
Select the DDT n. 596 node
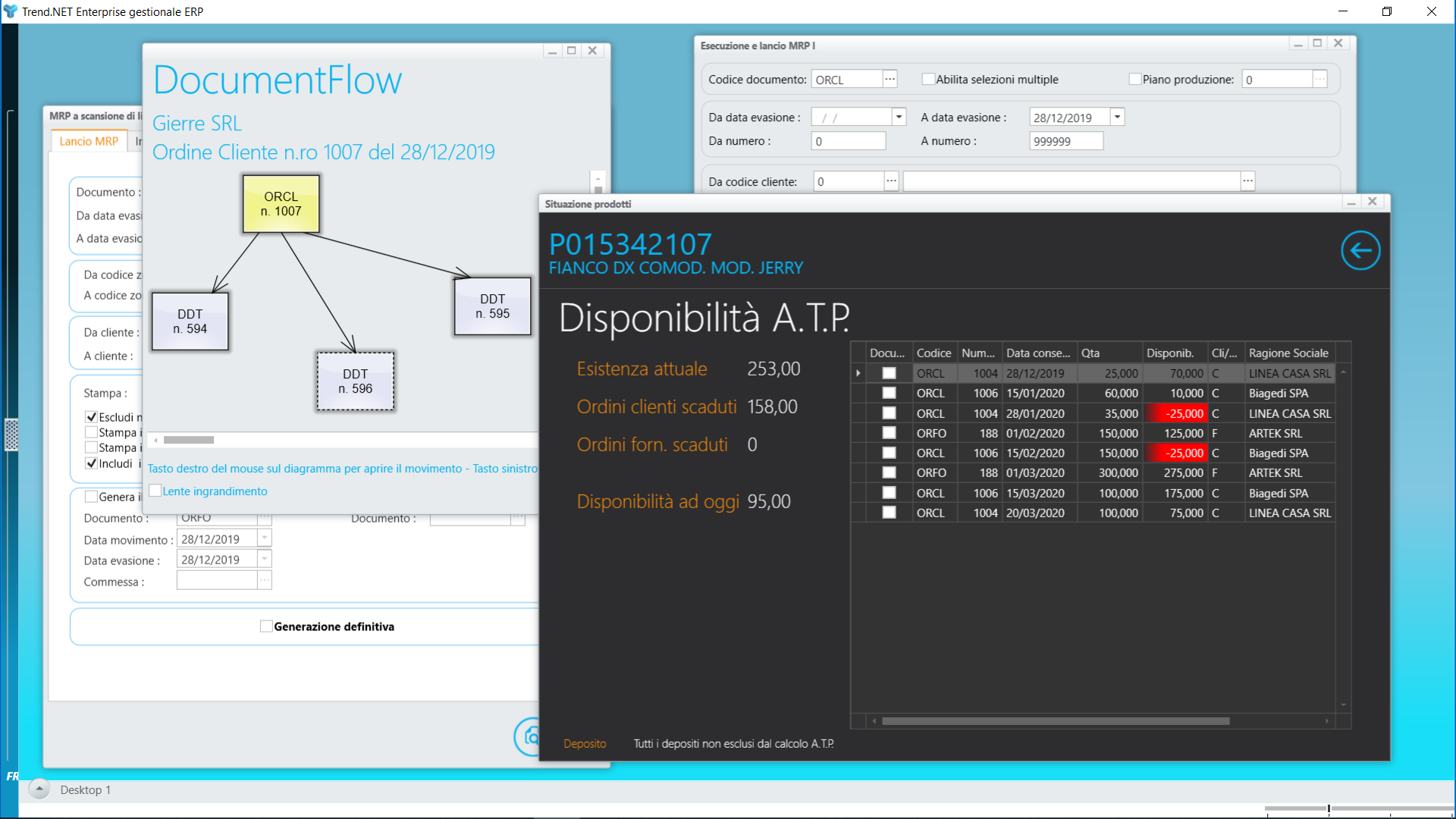point(355,381)
